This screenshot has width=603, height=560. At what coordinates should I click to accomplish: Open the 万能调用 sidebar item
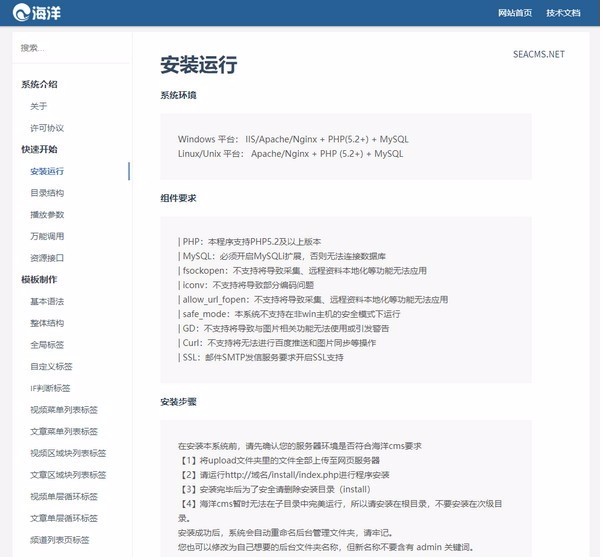tap(47, 237)
